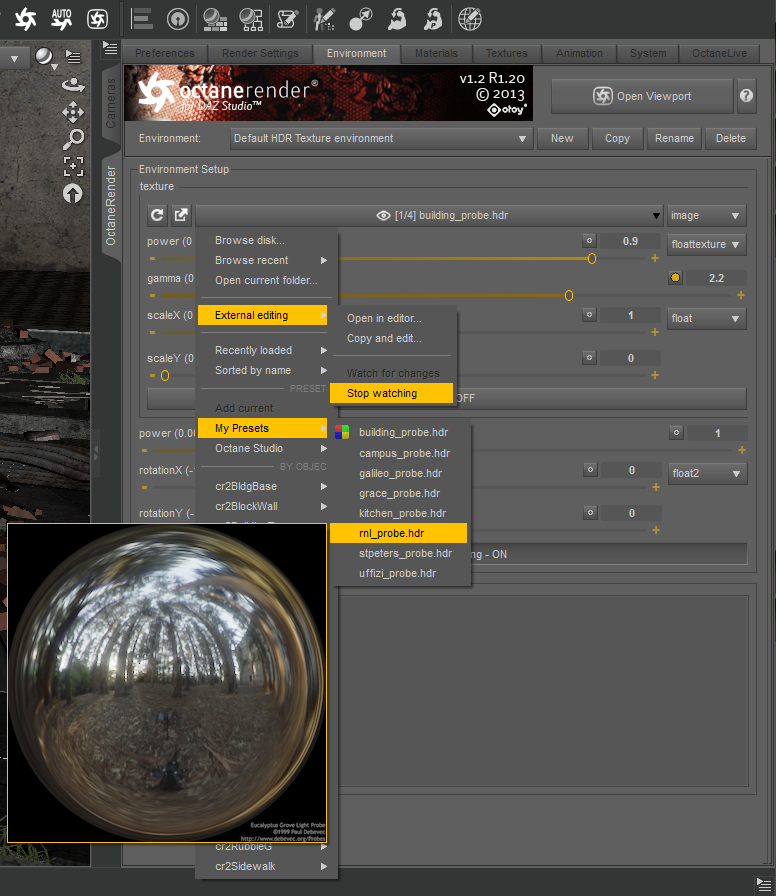
Task: Open the viewport options list icon
Action: pos(73,57)
